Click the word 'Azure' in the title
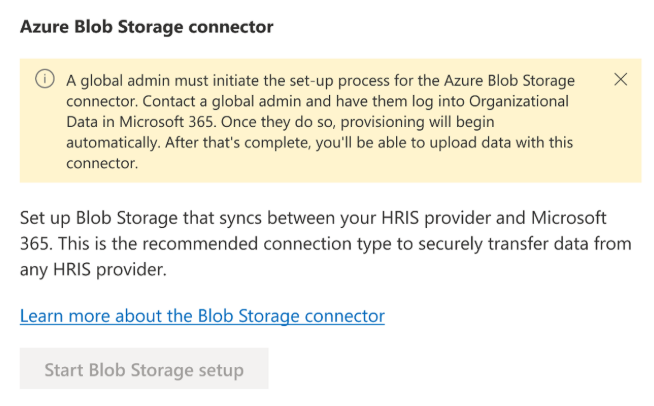 (44, 27)
